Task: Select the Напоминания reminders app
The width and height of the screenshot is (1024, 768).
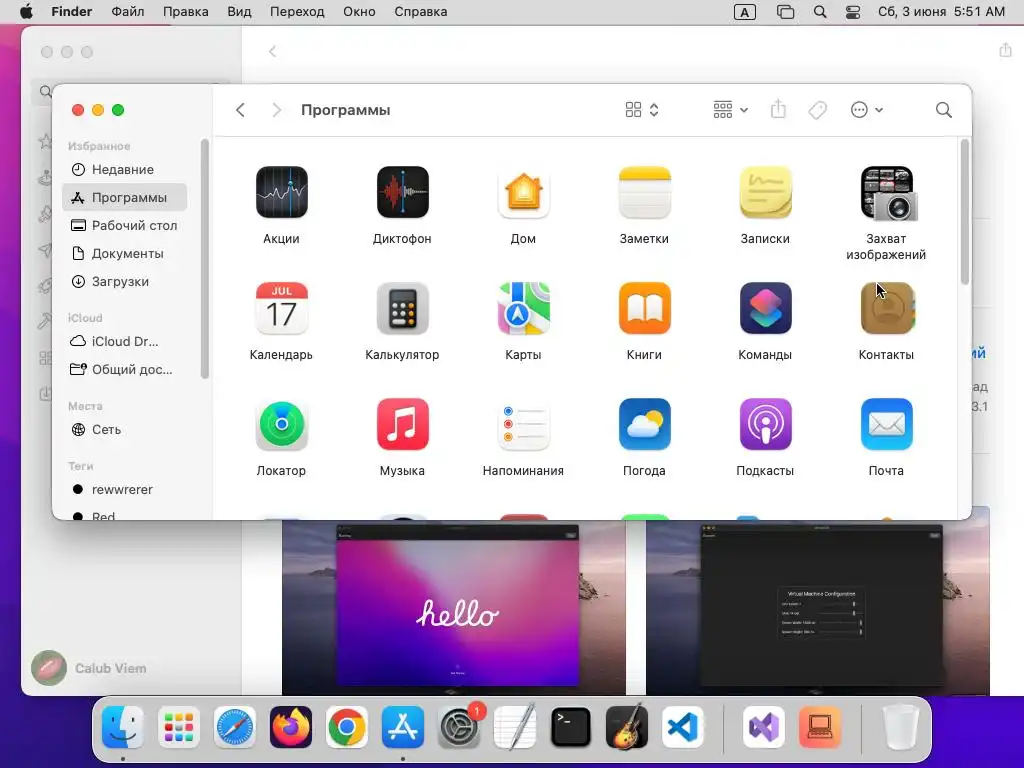Action: click(x=523, y=424)
